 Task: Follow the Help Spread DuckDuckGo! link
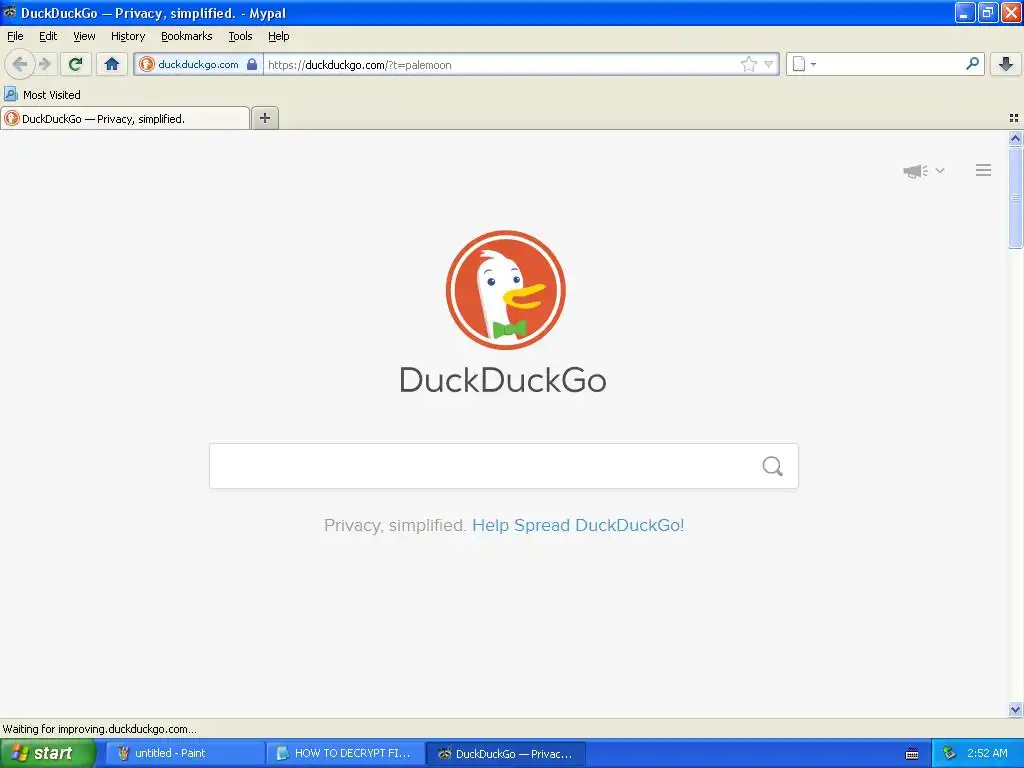point(578,525)
